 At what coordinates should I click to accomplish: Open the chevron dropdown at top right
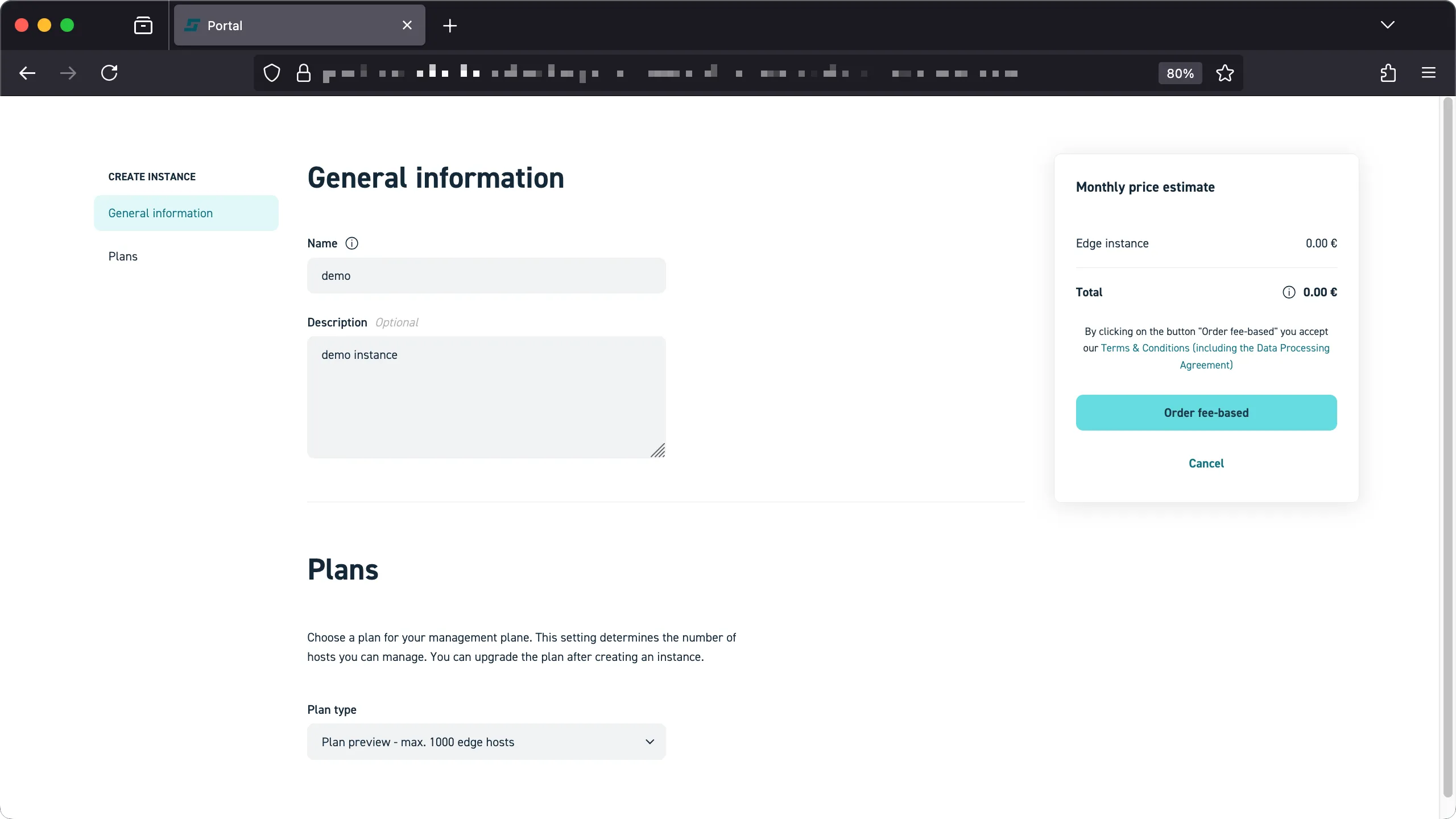(x=1388, y=25)
